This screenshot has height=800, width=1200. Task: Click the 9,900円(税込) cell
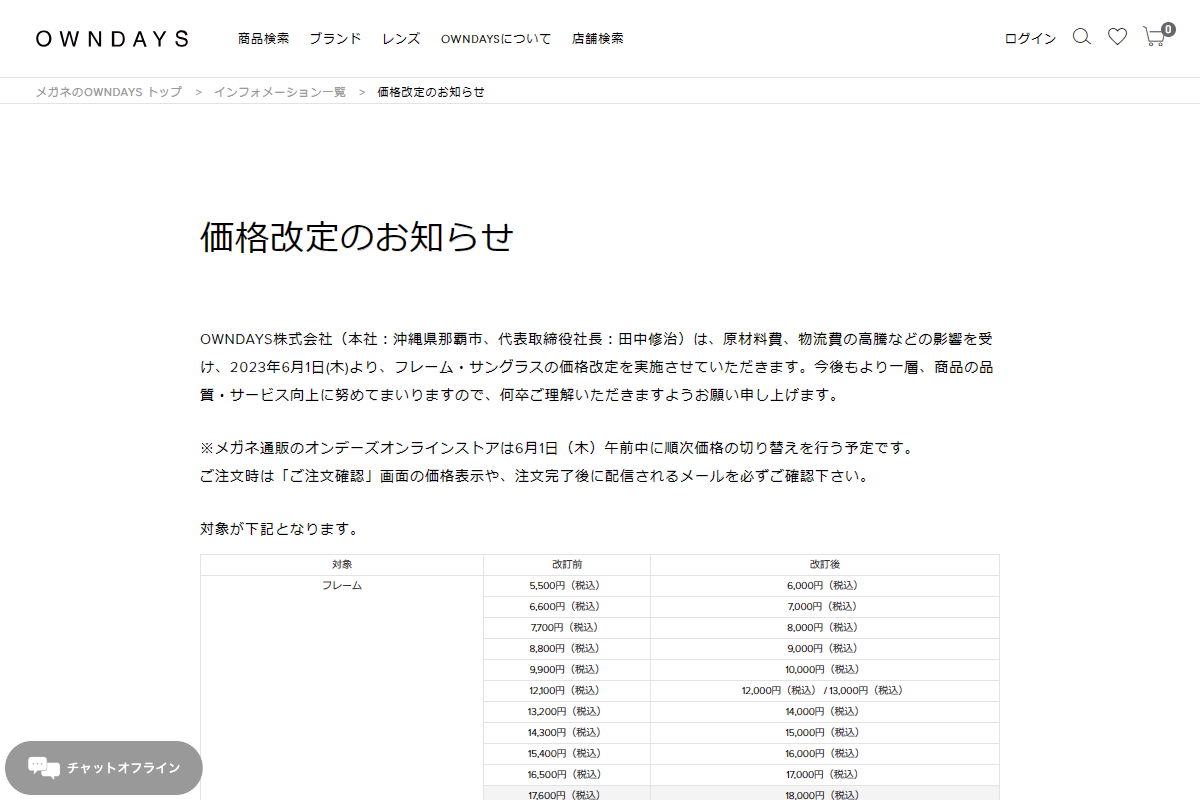tap(567, 669)
